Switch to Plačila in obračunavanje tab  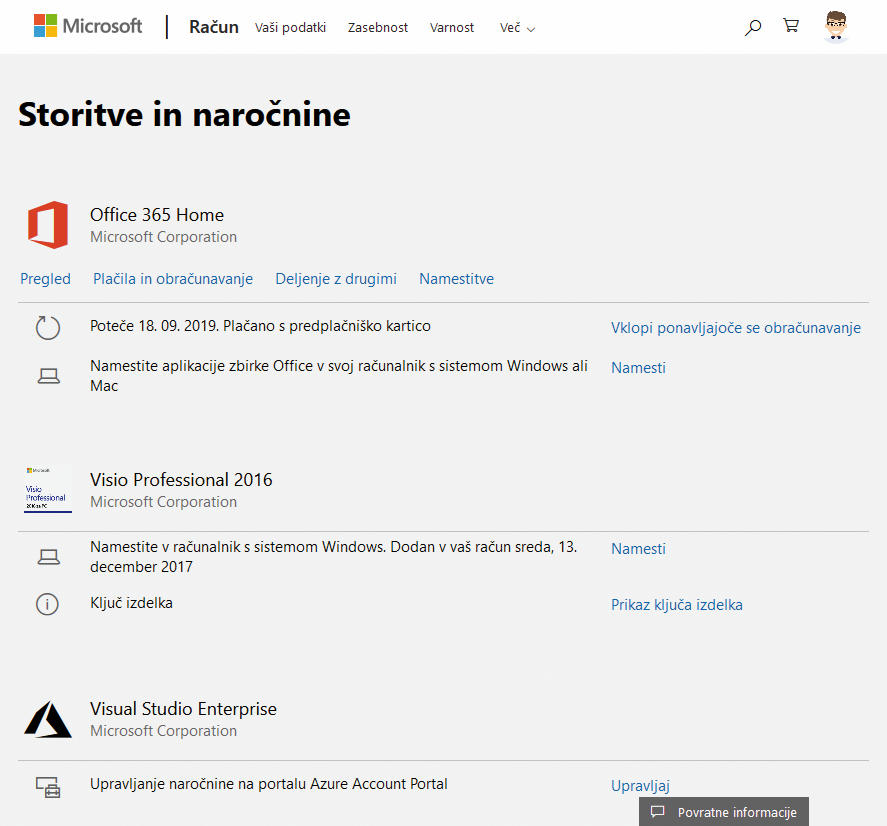[x=173, y=279]
